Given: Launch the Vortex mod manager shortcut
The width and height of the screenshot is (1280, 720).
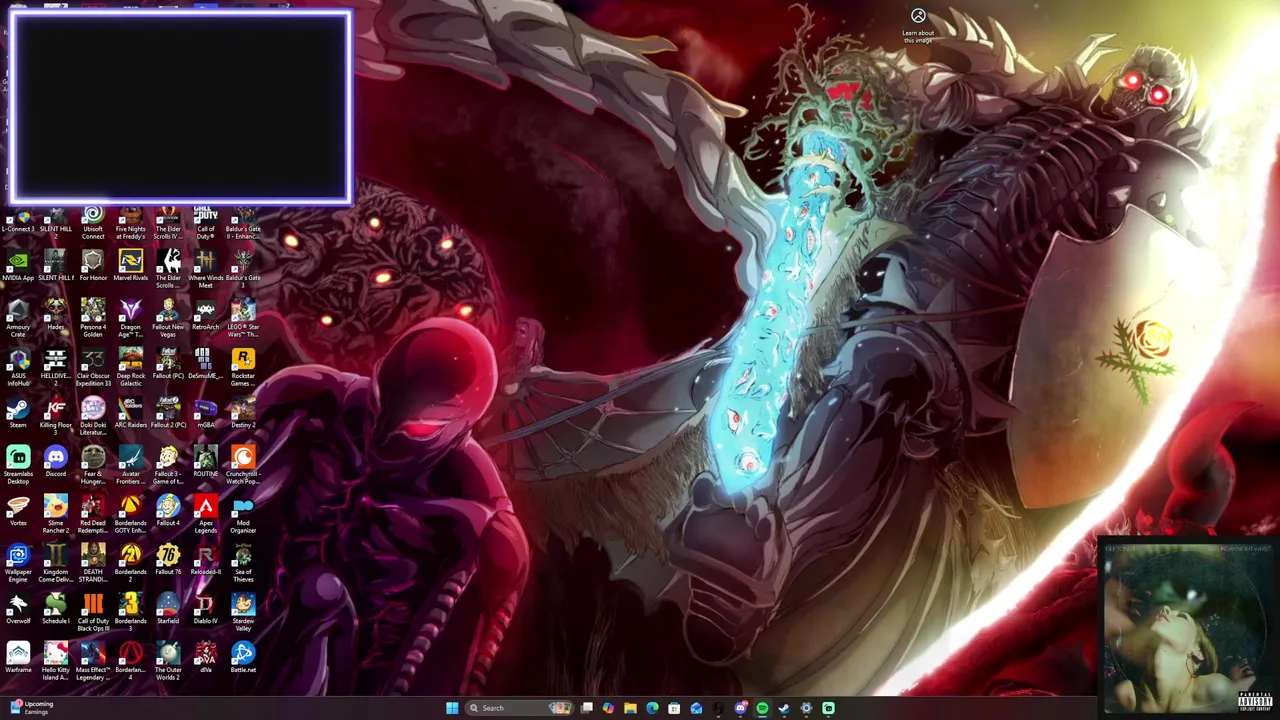Looking at the screenshot, I should pyautogui.click(x=18, y=511).
